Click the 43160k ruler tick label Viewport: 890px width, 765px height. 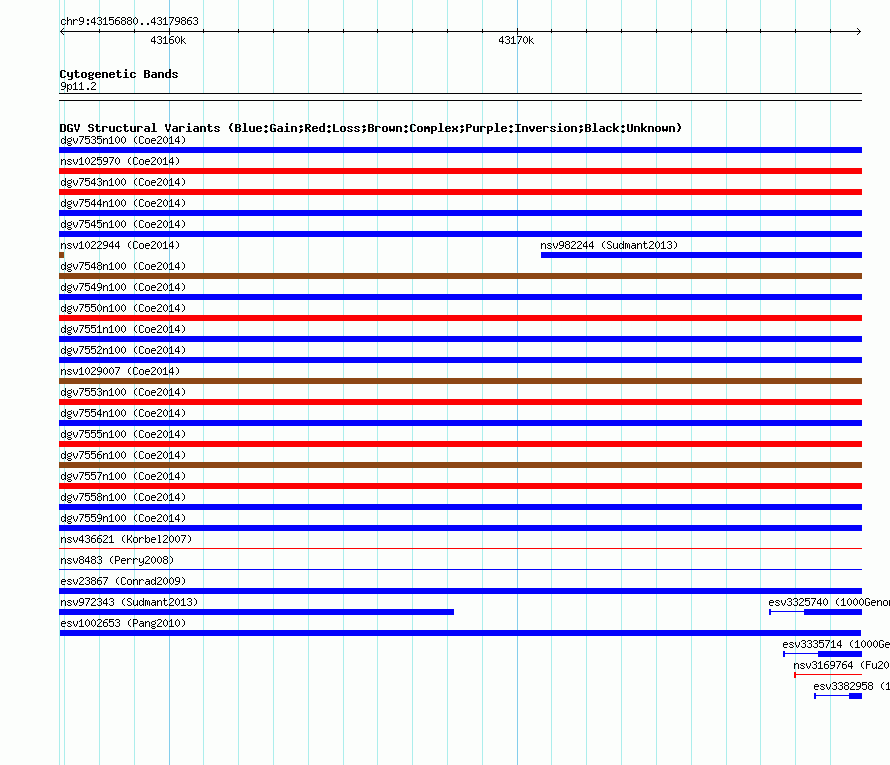[x=168, y=41]
